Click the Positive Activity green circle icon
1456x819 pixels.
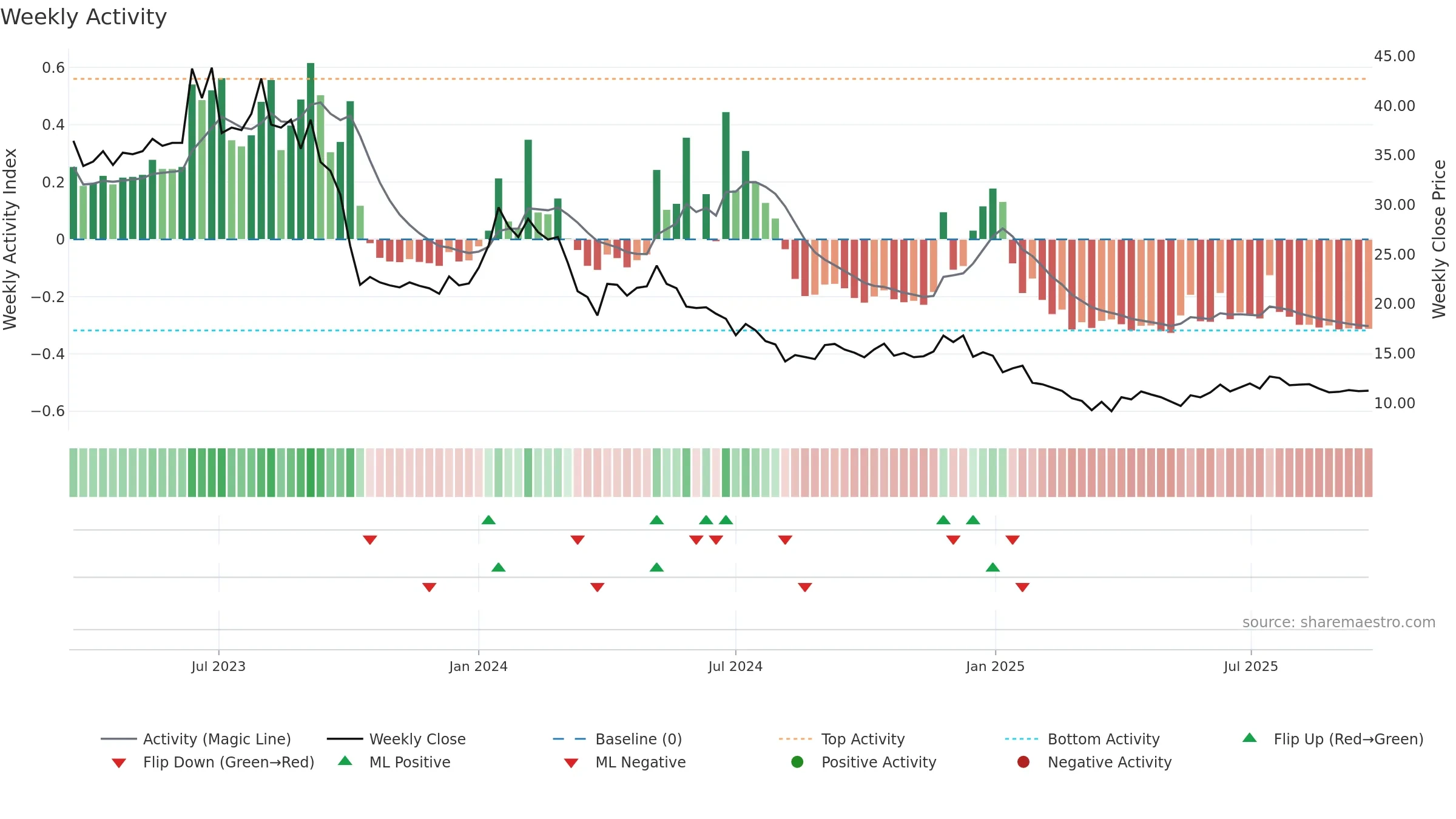[797, 762]
